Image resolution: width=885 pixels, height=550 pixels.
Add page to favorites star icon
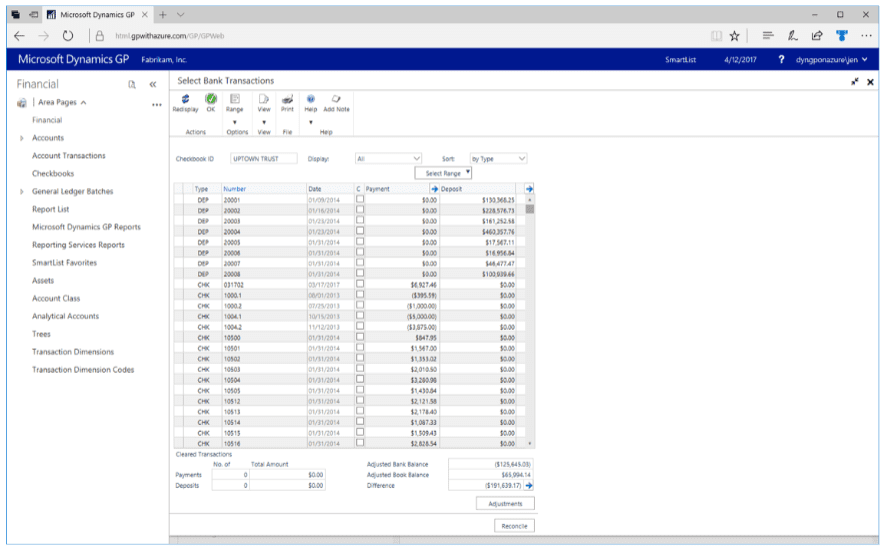[x=734, y=36]
